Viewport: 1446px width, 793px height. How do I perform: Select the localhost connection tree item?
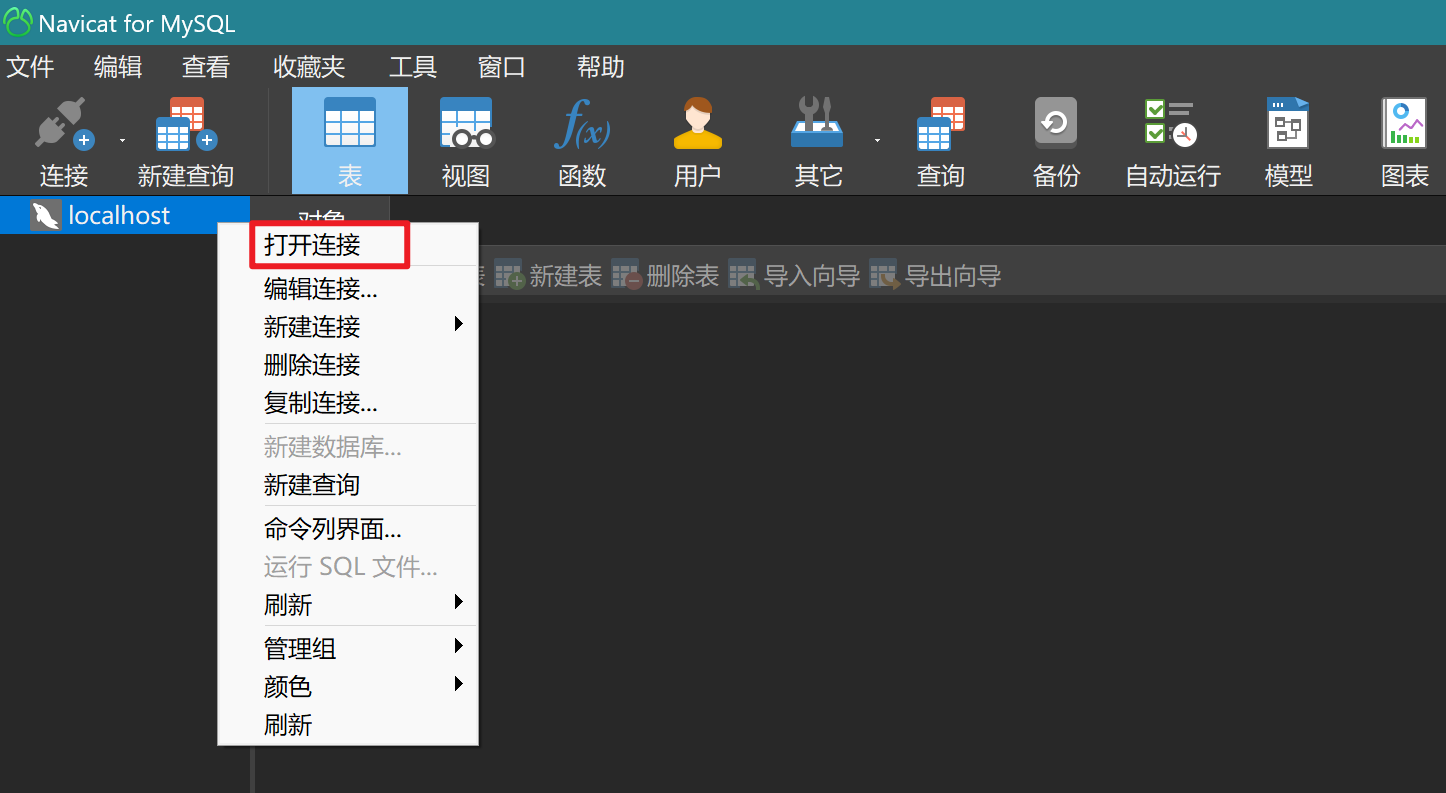125,216
